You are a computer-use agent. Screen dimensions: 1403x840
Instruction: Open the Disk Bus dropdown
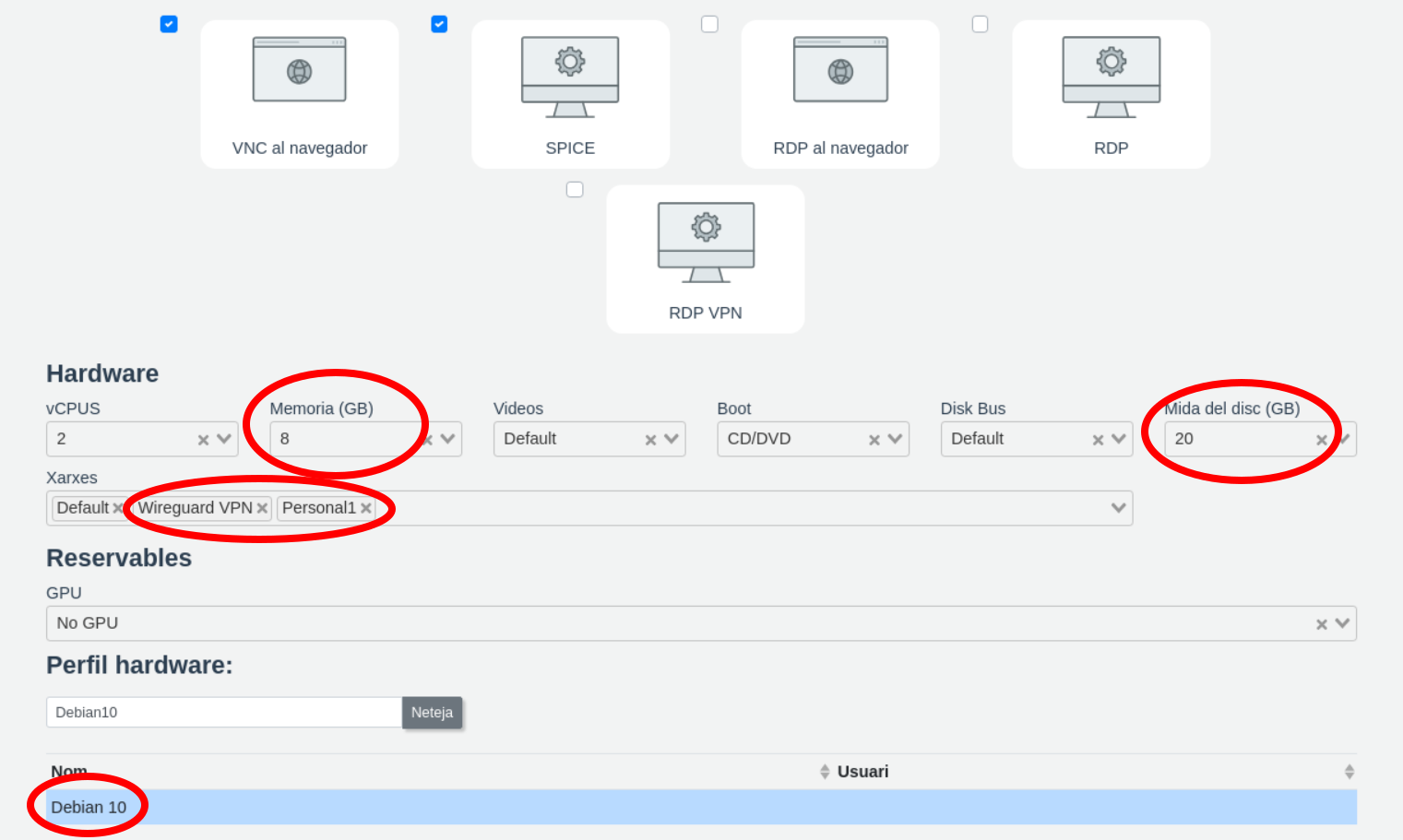(x=1119, y=439)
